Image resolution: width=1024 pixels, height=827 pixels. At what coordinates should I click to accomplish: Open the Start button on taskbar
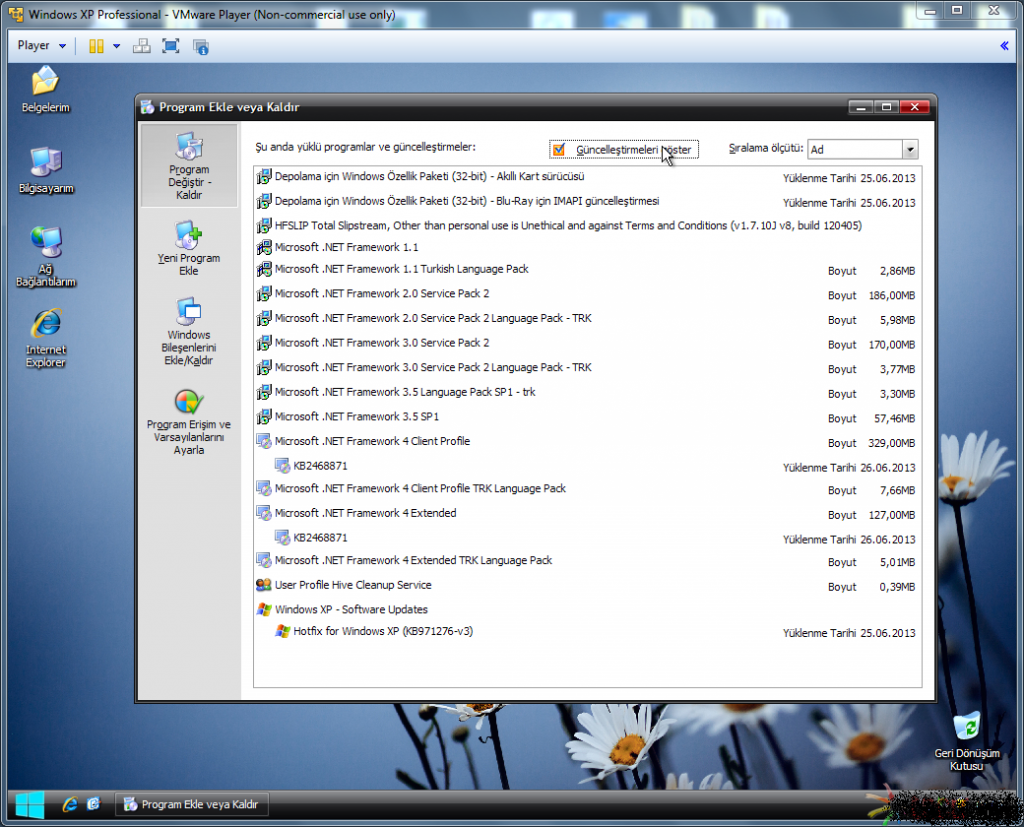coord(29,804)
